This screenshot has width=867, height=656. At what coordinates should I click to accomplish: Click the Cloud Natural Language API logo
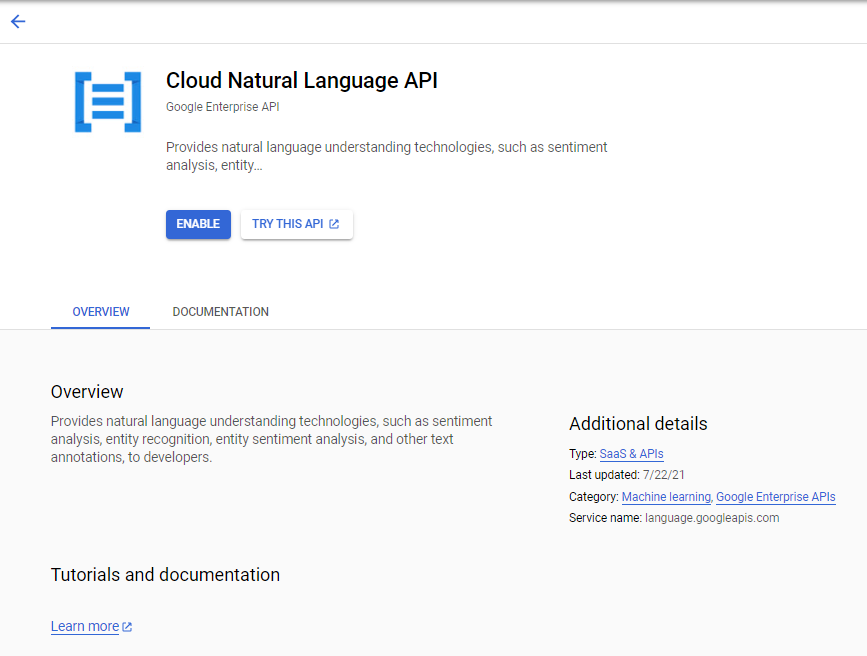pyautogui.click(x=108, y=101)
